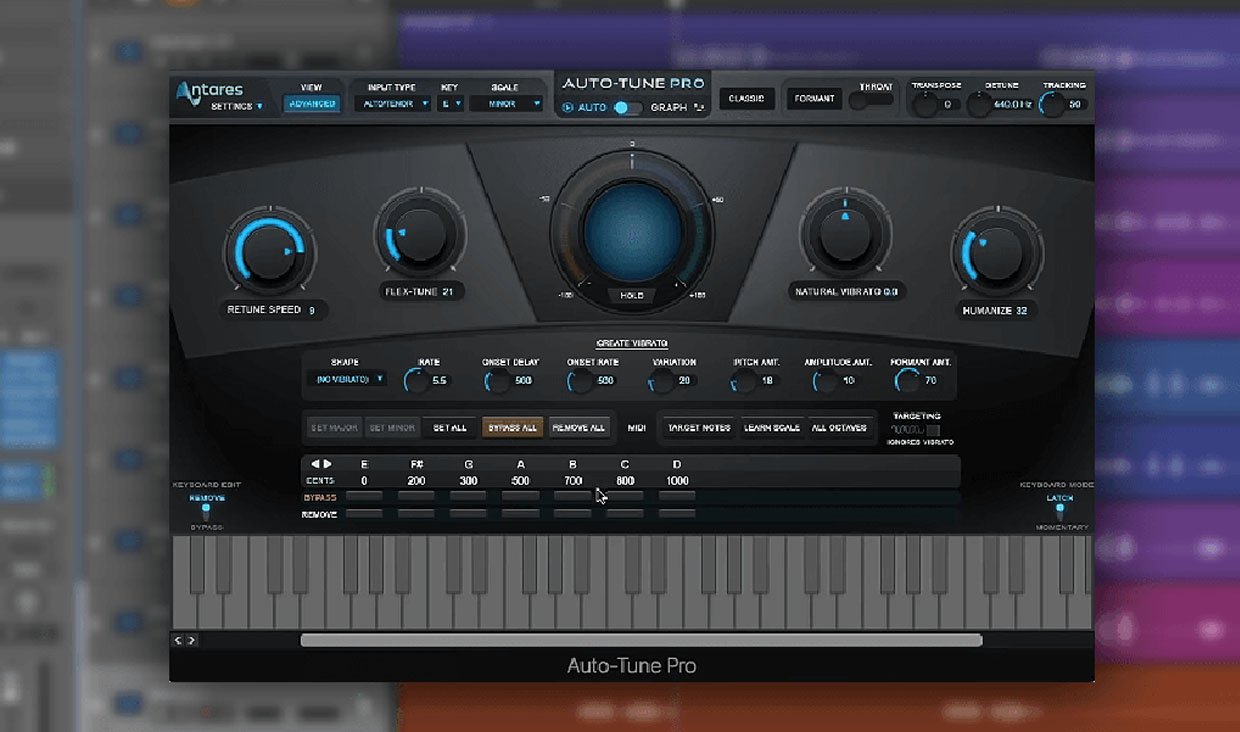Enable Classic mode button
The height and width of the screenshot is (732, 1240).
pos(746,98)
